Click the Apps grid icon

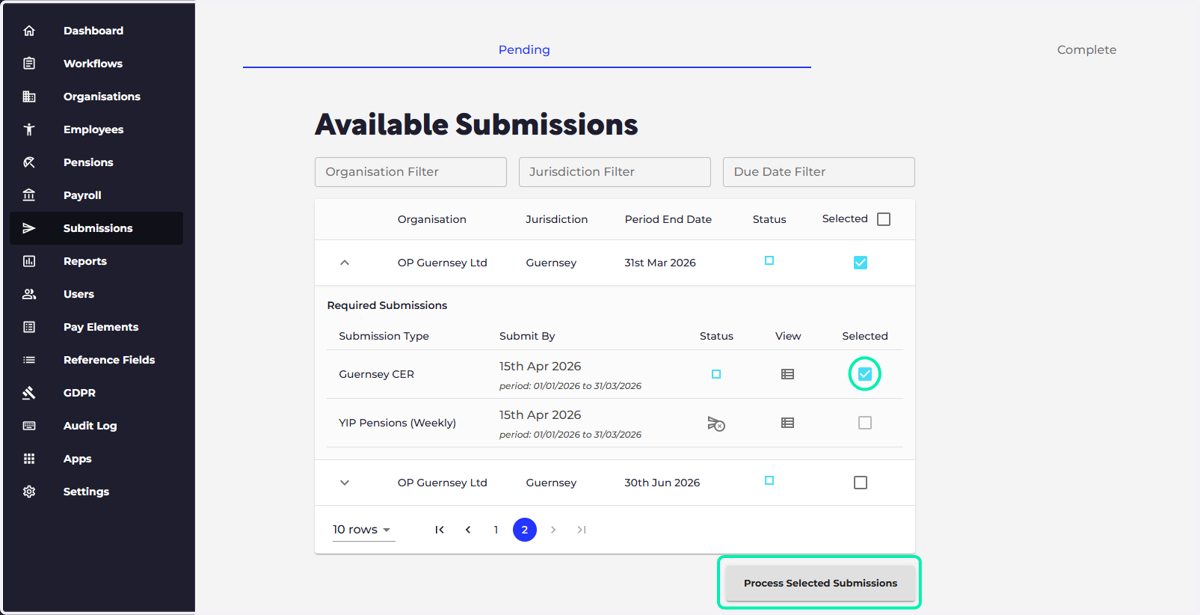(x=29, y=459)
